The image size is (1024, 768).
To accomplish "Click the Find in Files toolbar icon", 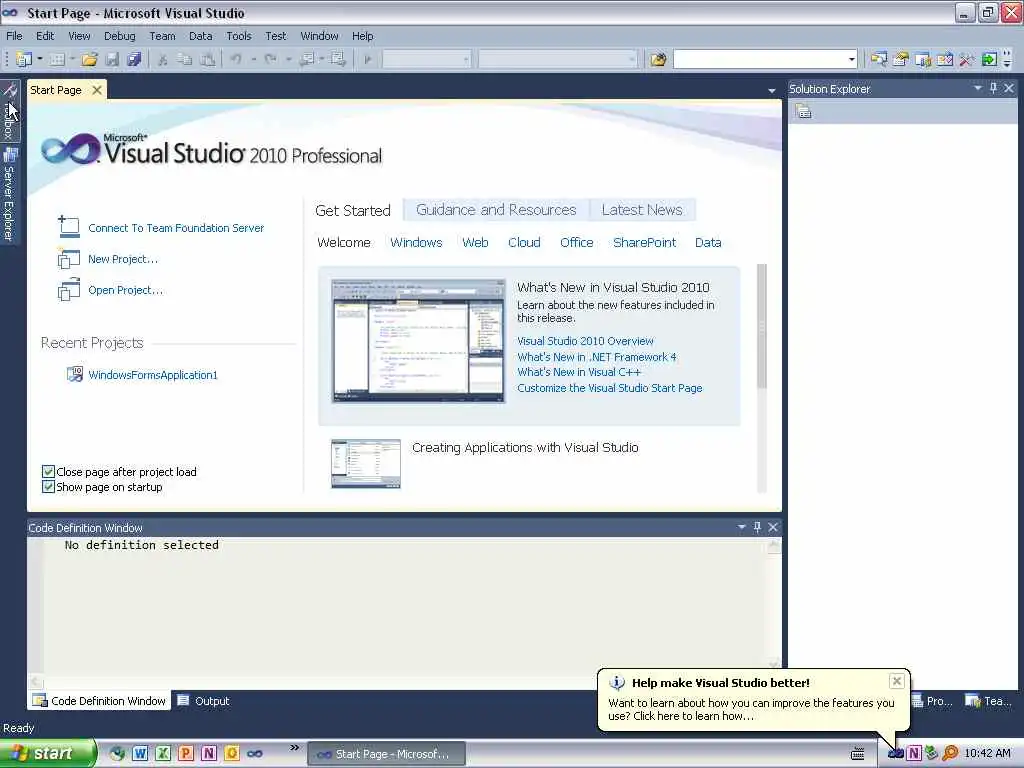I will [658, 59].
